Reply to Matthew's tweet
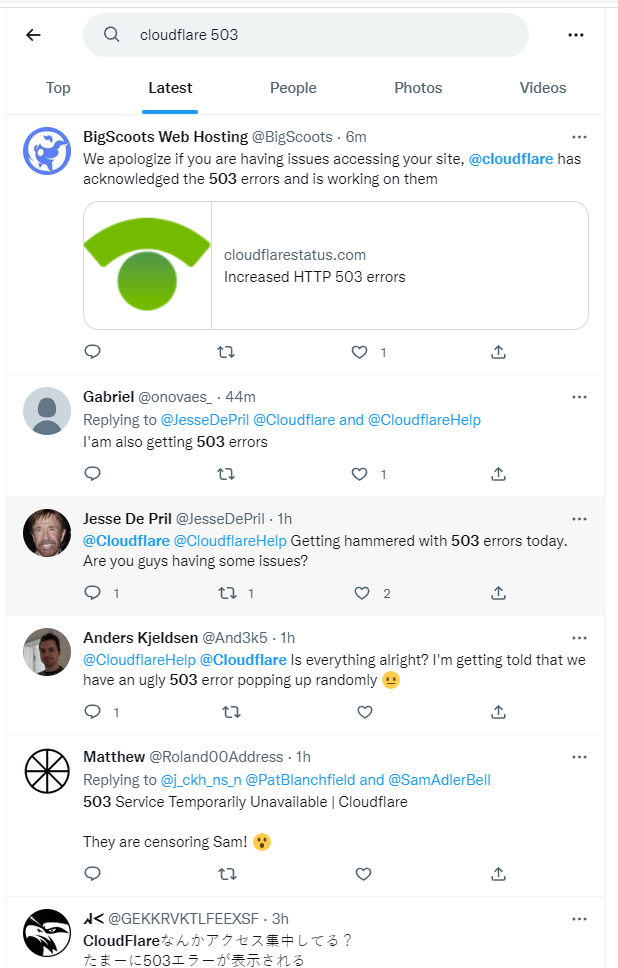 click(92, 873)
